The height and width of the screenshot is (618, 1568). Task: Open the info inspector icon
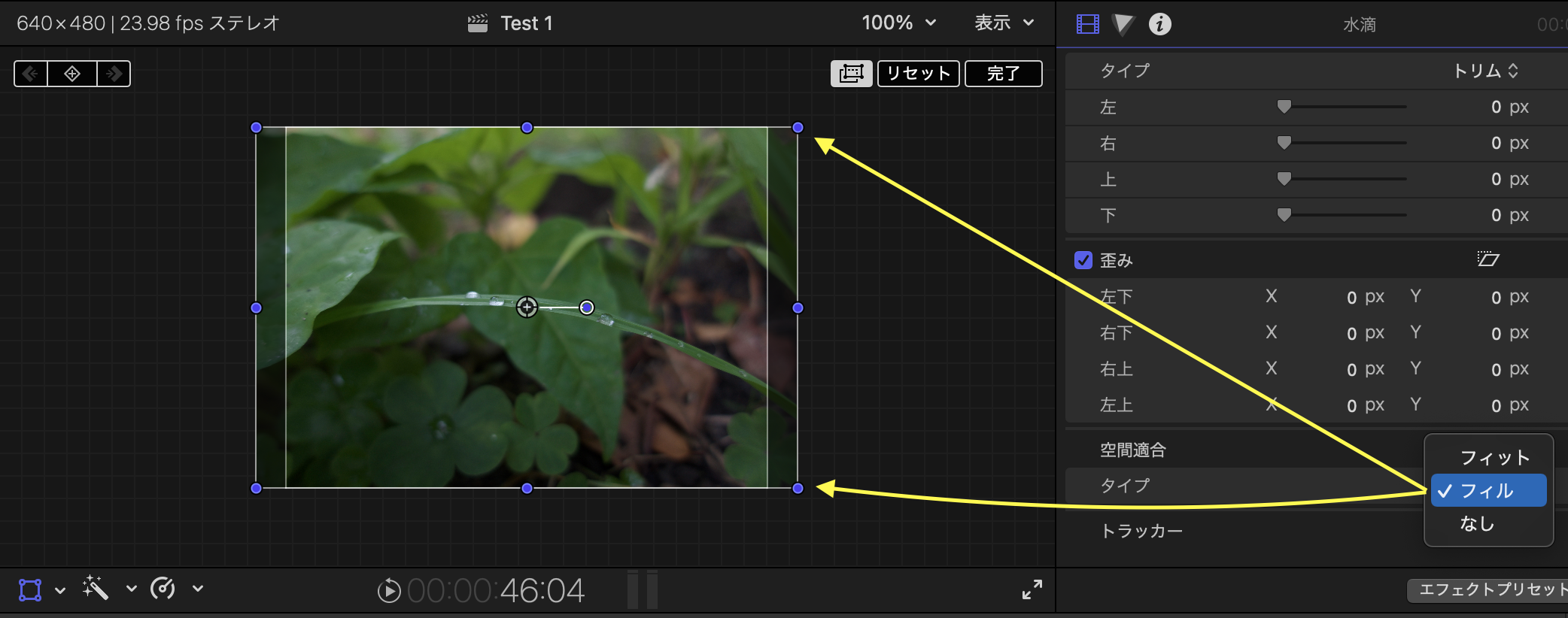click(x=1159, y=24)
